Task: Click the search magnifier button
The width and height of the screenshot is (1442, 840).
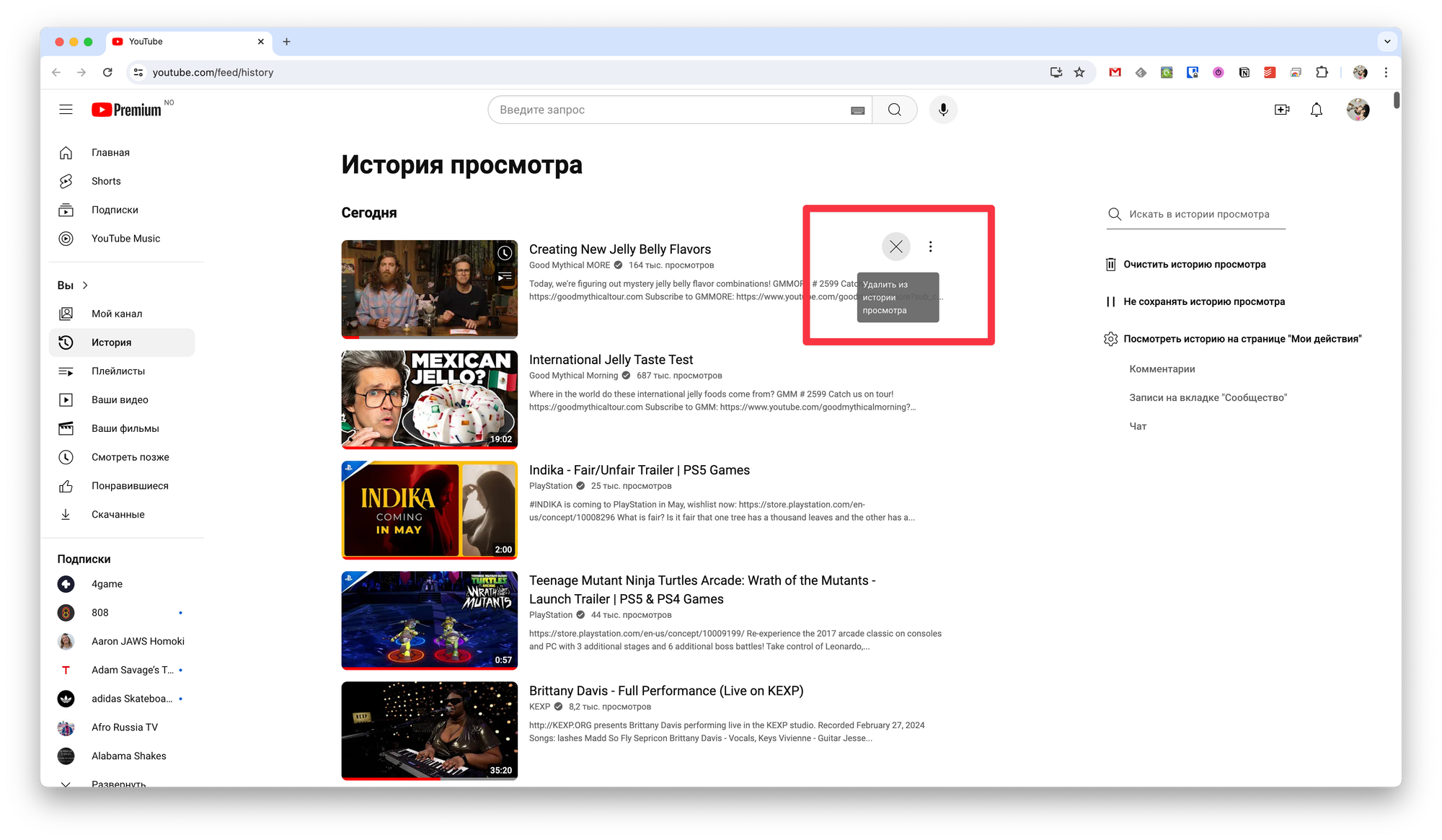Action: (x=895, y=110)
